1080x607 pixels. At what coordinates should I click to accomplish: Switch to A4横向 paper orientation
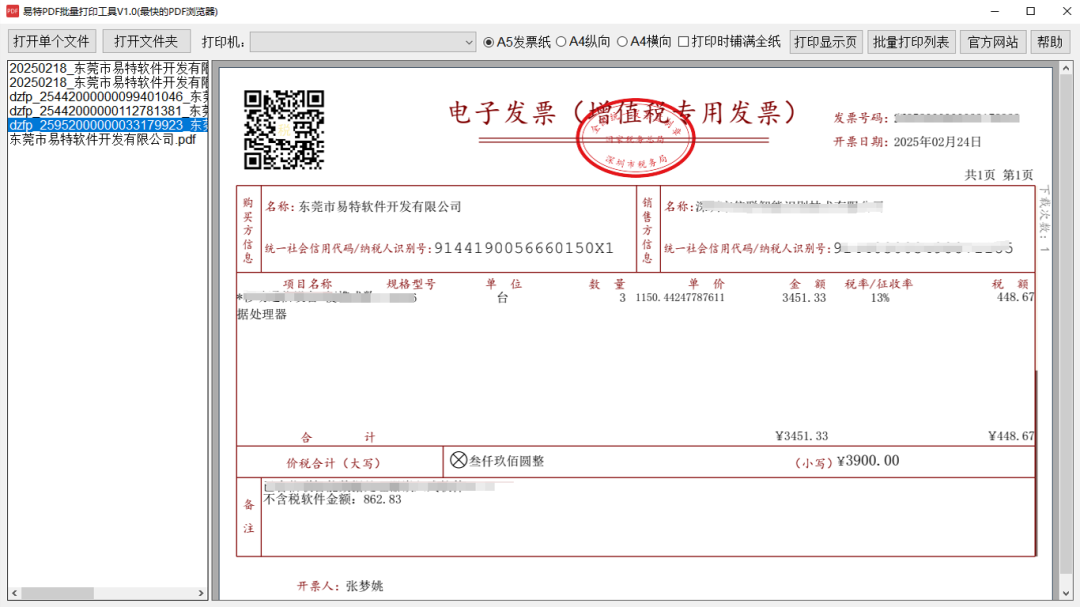tap(622, 42)
